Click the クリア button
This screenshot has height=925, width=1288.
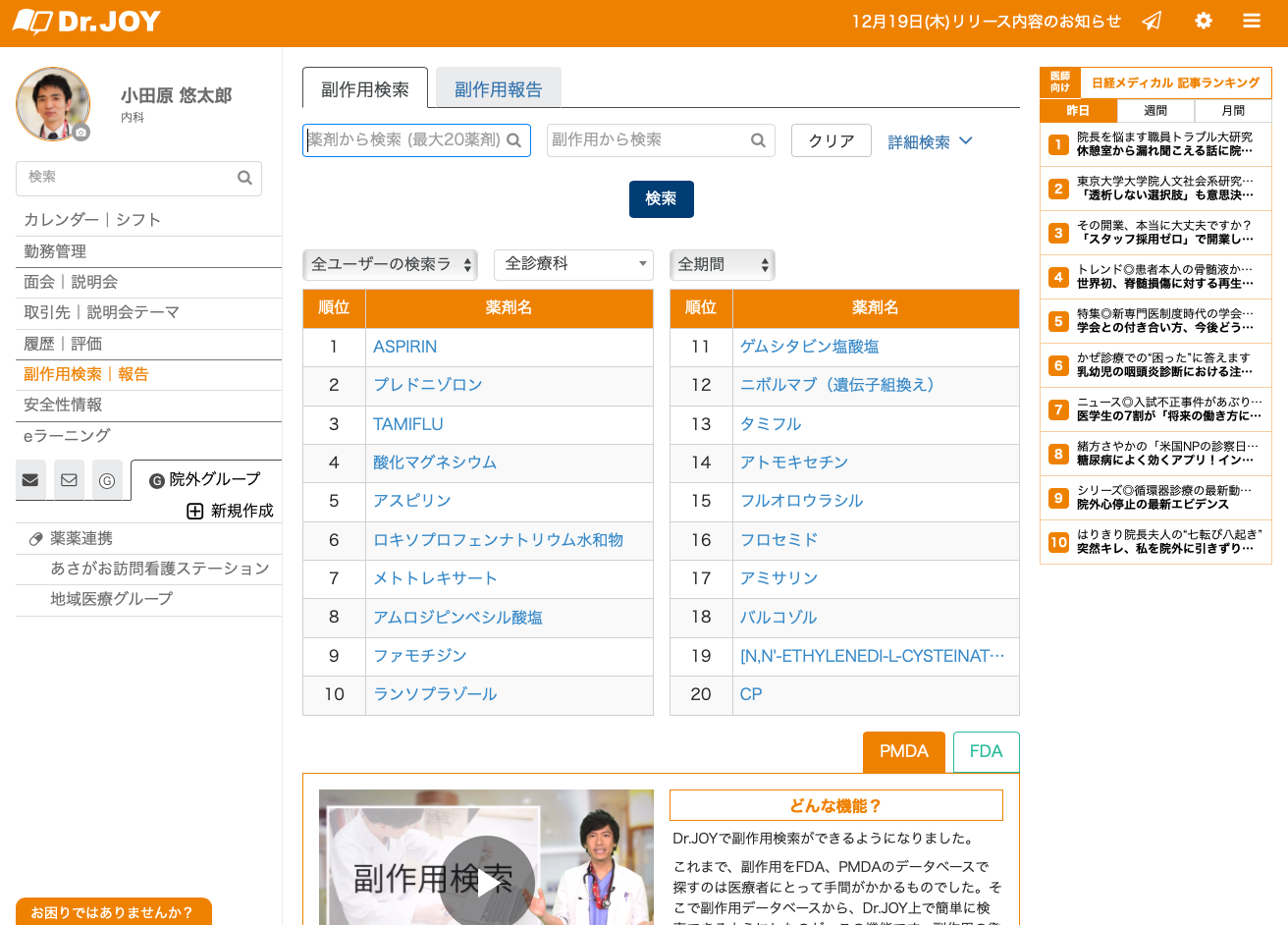pos(832,140)
